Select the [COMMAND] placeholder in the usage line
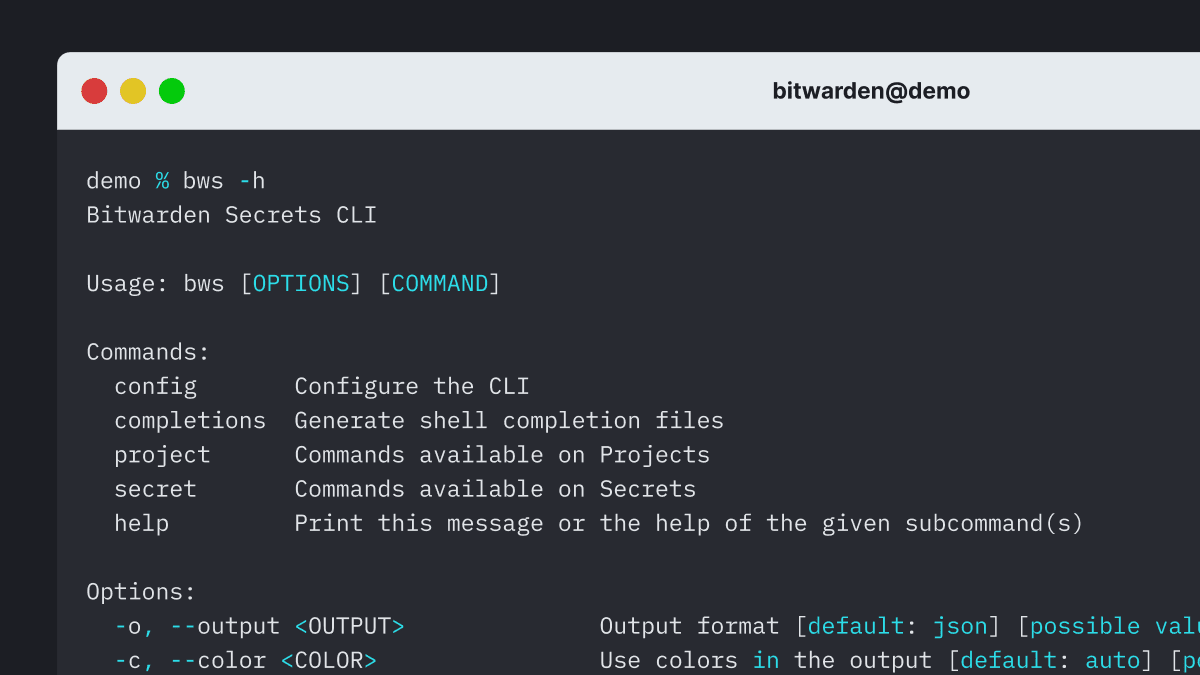The height and width of the screenshot is (675, 1200). (440, 283)
